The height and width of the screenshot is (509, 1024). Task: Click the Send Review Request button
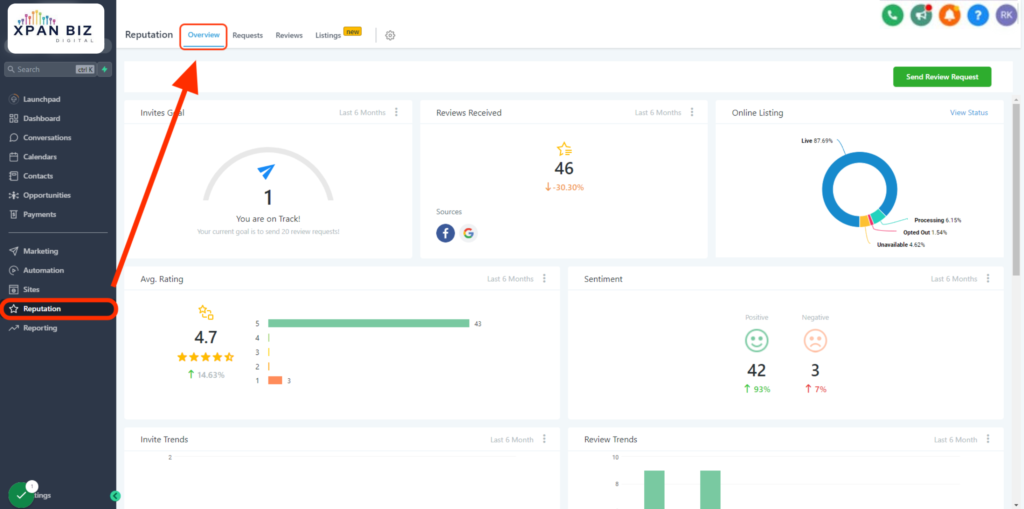[941, 77]
